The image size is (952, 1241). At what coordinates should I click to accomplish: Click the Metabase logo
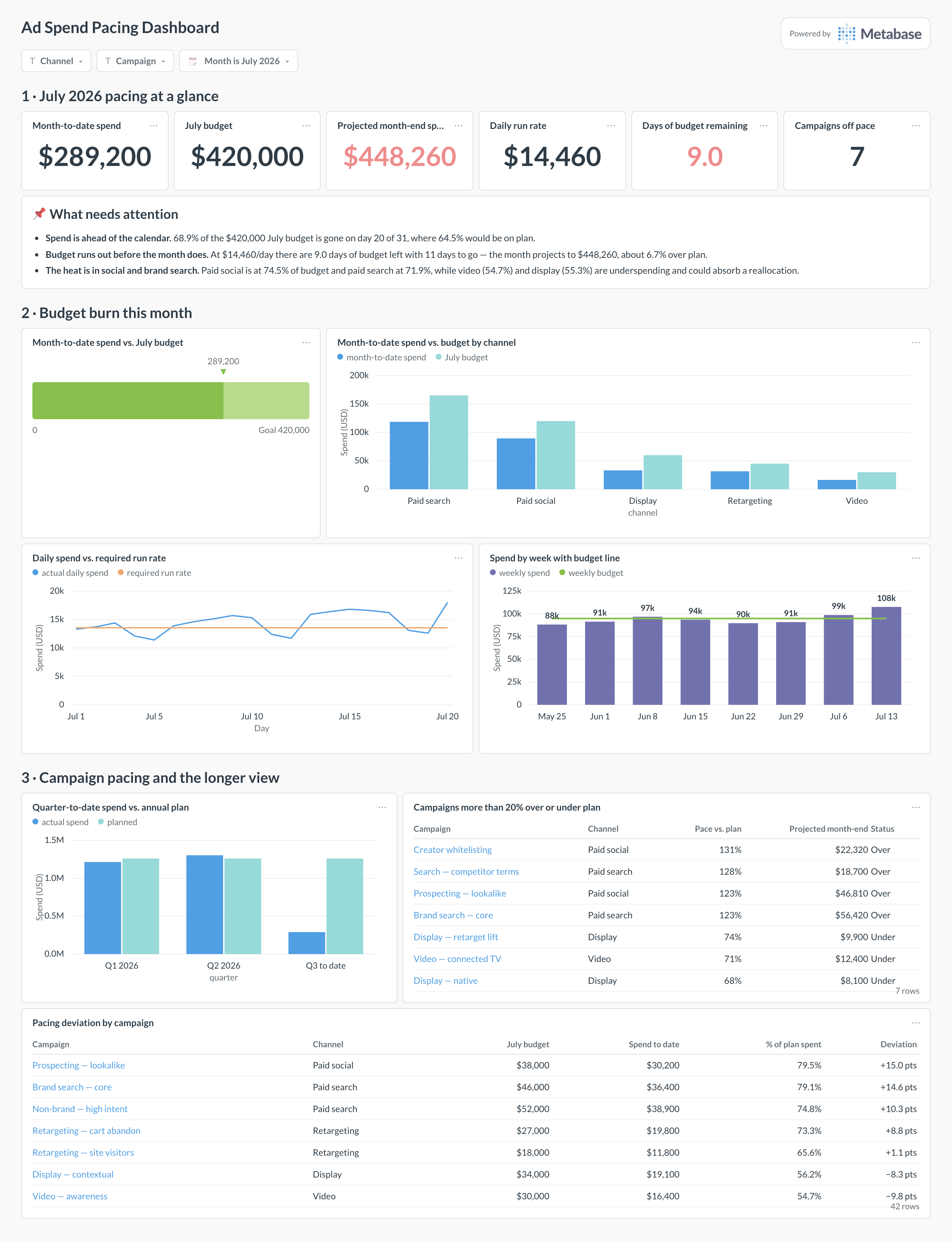(x=880, y=34)
